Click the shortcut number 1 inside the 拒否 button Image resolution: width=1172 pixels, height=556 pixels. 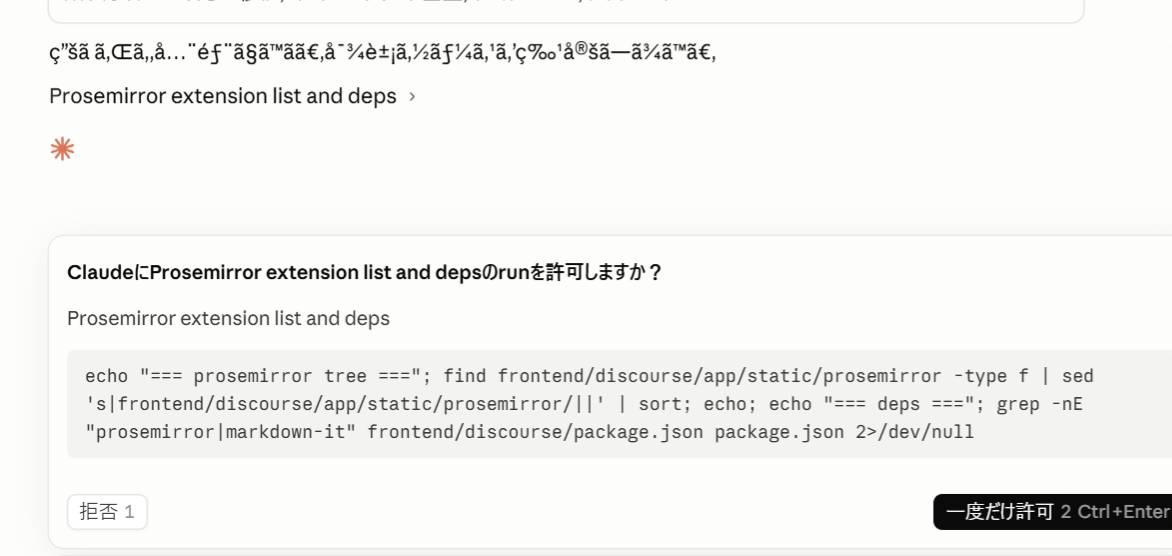[129, 512]
